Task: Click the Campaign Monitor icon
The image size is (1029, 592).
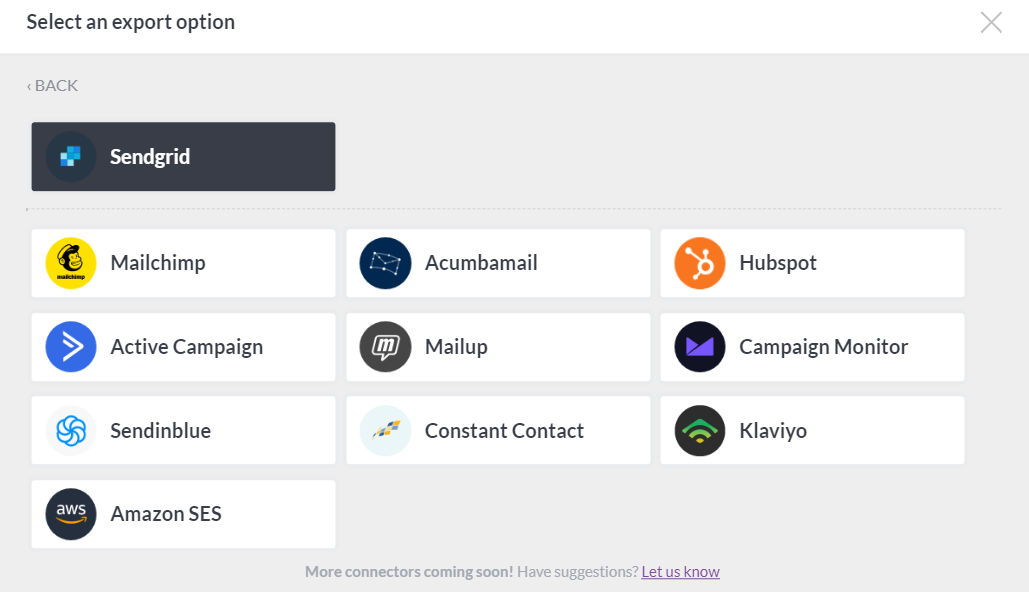Action: click(699, 347)
